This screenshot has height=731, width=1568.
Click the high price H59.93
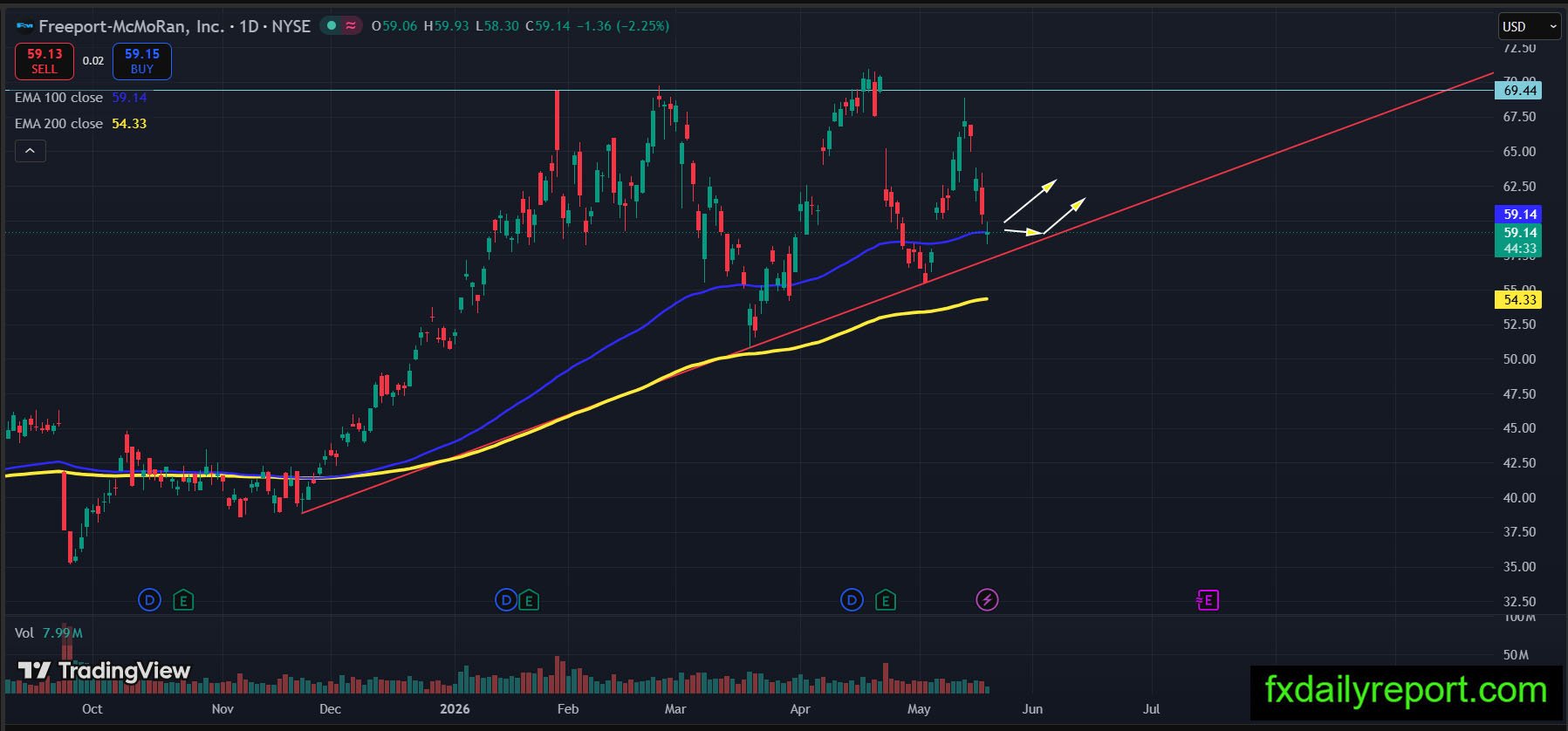point(447,26)
